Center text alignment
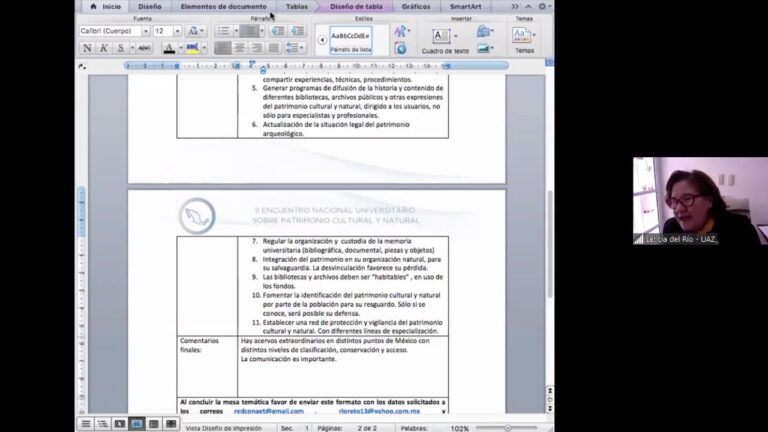768x432 pixels. (240, 48)
